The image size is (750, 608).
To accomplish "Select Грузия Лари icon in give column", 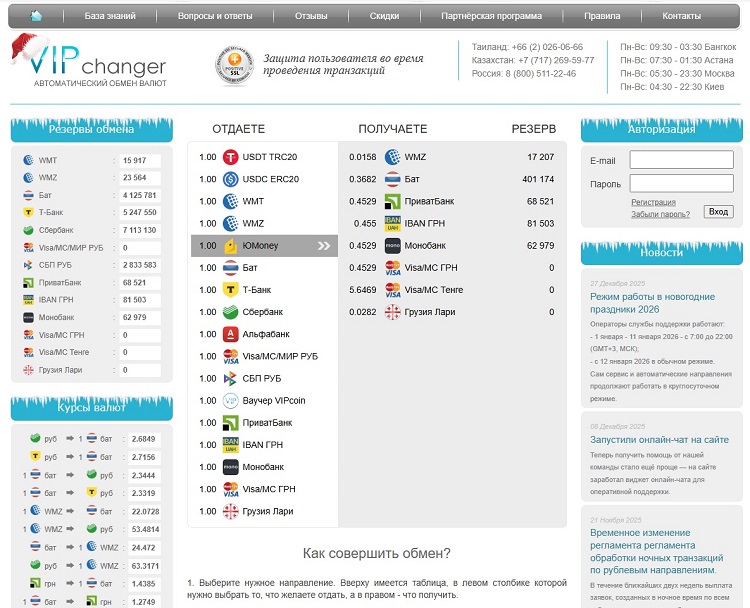I will [x=231, y=511].
